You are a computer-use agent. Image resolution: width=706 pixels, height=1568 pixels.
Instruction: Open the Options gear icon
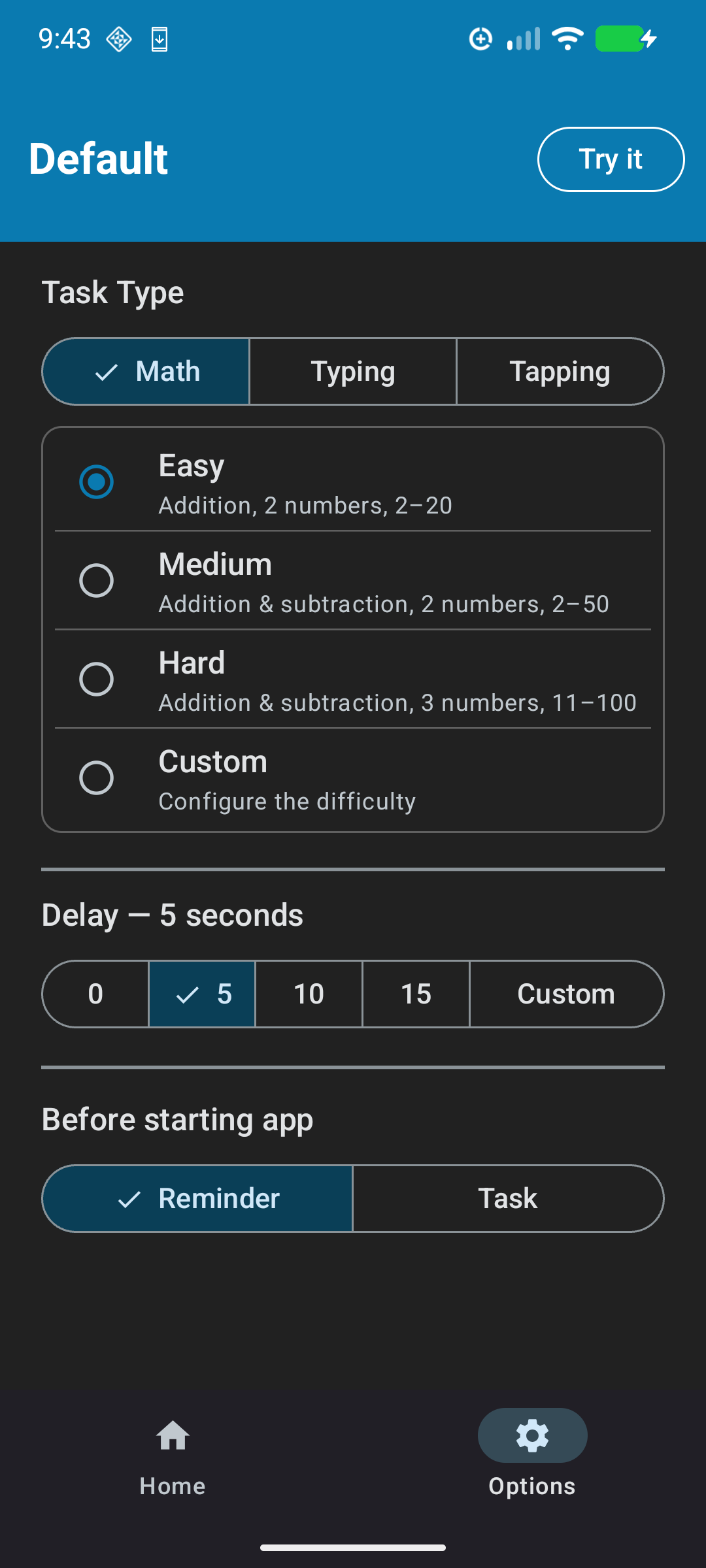(531, 1435)
